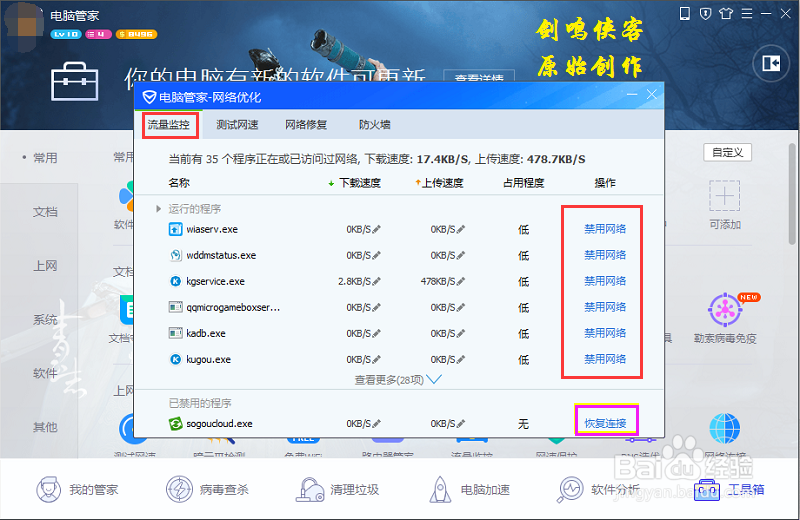The height and width of the screenshot is (520, 800).
Task: Select 上网 category in sidebar
Action: pyautogui.click(x=45, y=266)
